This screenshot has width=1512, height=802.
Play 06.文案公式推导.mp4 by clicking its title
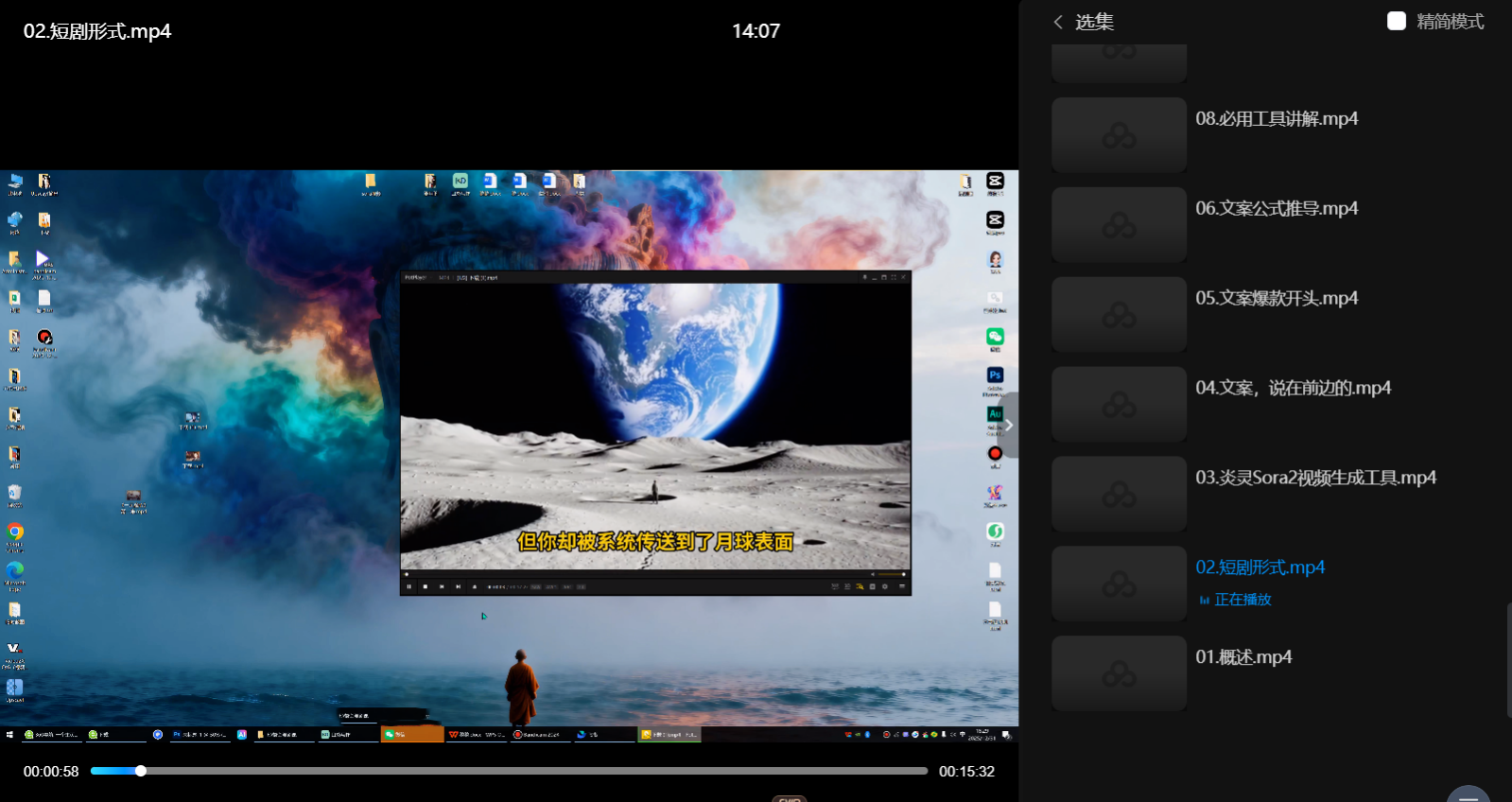(x=1277, y=208)
